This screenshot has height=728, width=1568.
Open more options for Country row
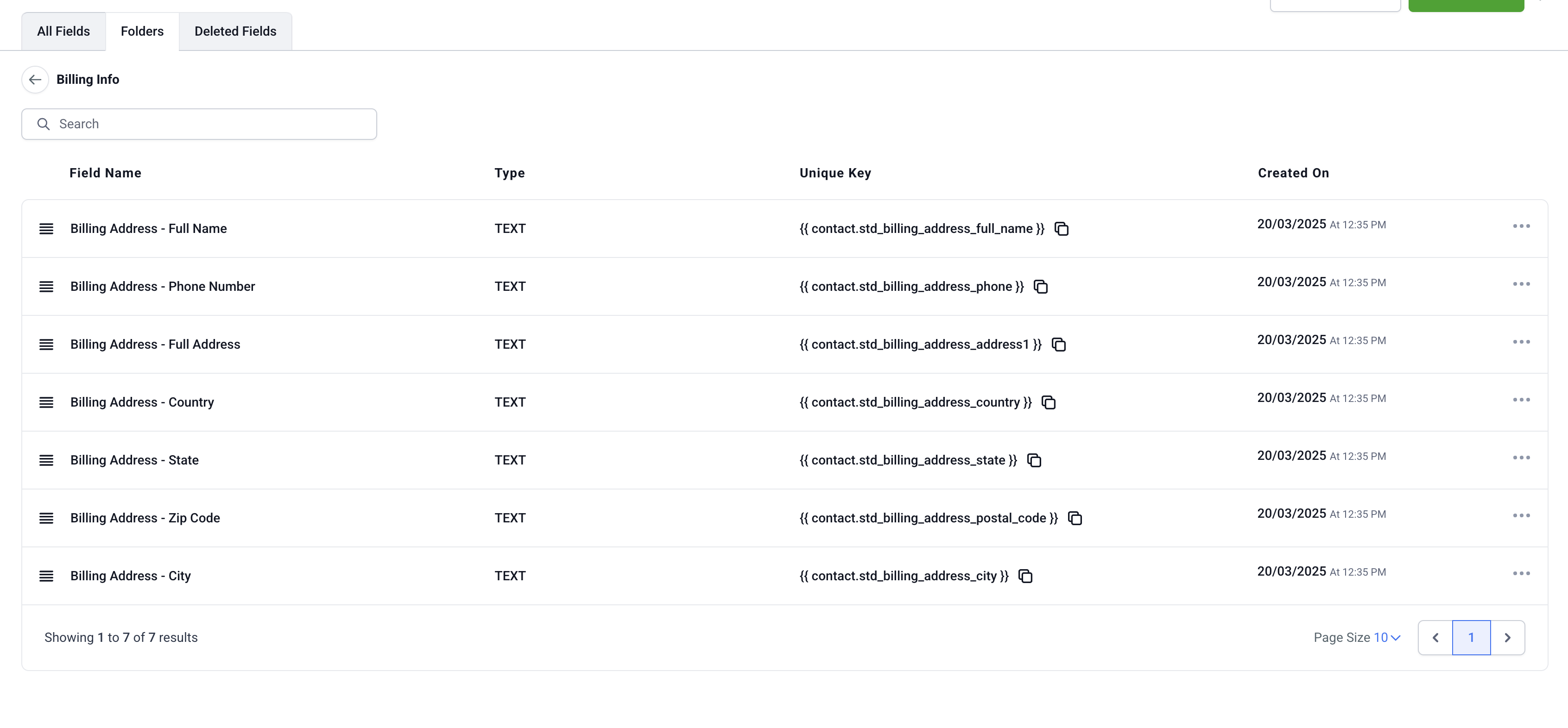coord(1521,400)
